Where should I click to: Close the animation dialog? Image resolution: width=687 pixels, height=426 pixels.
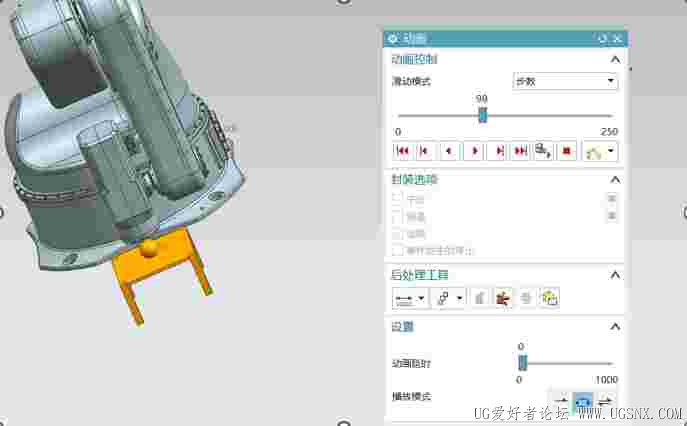[x=617, y=39]
